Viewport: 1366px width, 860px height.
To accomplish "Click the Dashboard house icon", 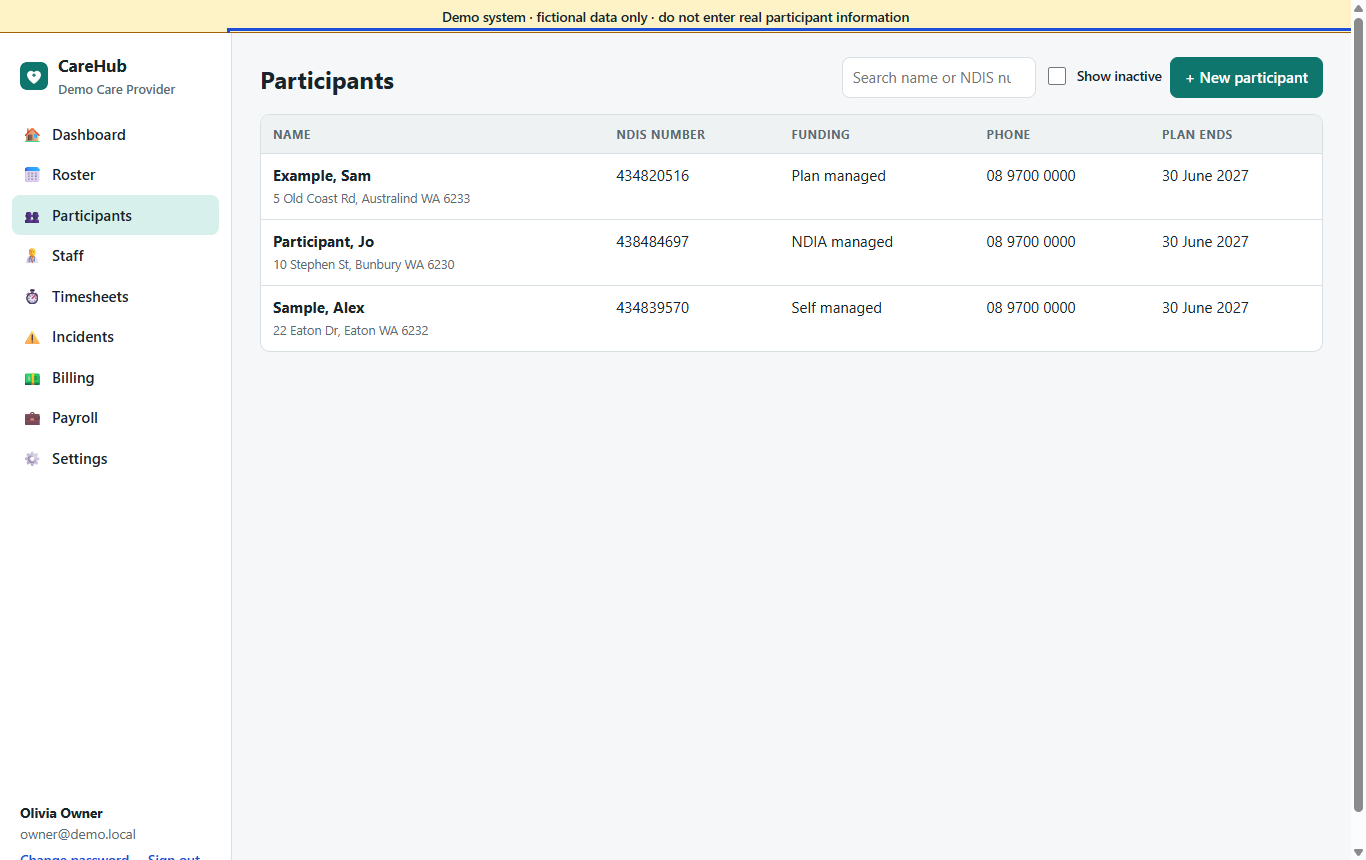I will (32, 135).
